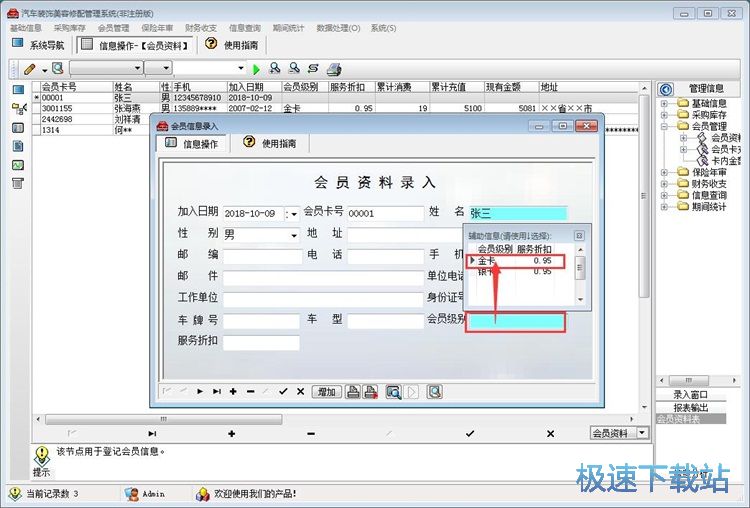Expand the 基础信息 tree node
The image size is (750, 508).
[664, 103]
